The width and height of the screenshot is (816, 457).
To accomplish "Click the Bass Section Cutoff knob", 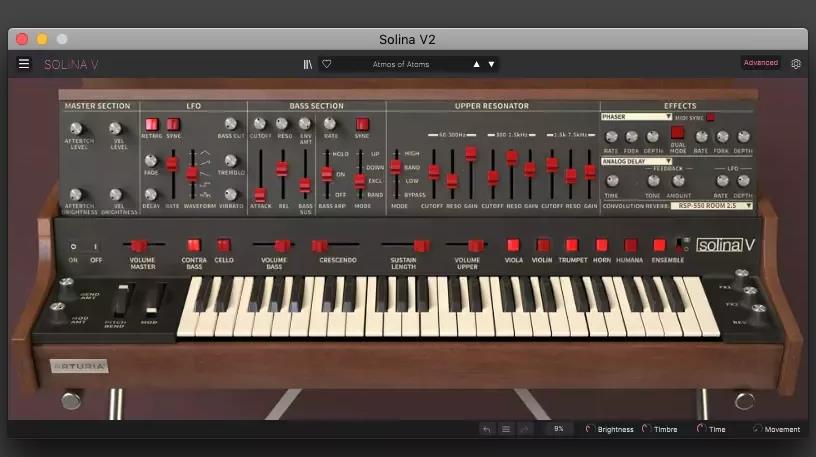I will [259, 124].
